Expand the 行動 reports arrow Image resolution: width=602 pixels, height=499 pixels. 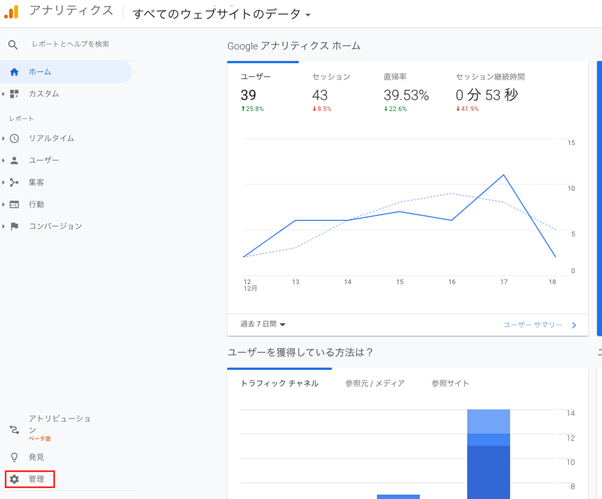pyautogui.click(x=3, y=204)
